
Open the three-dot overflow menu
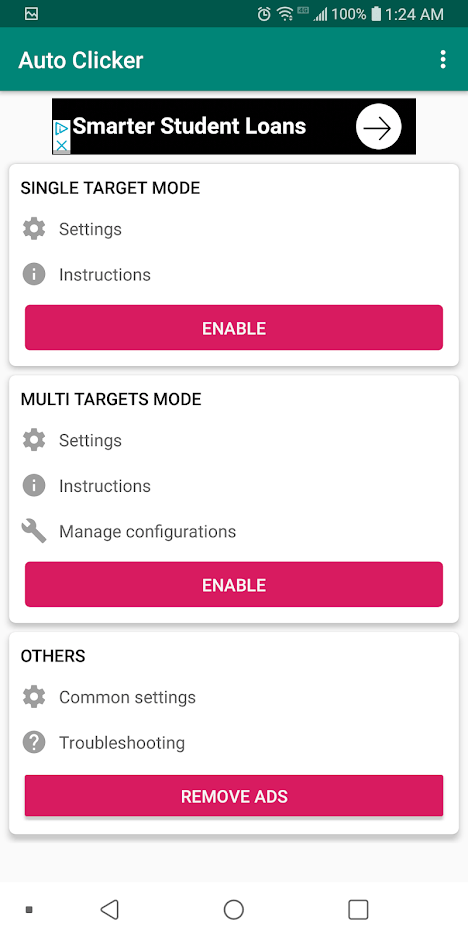pos(442,60)
